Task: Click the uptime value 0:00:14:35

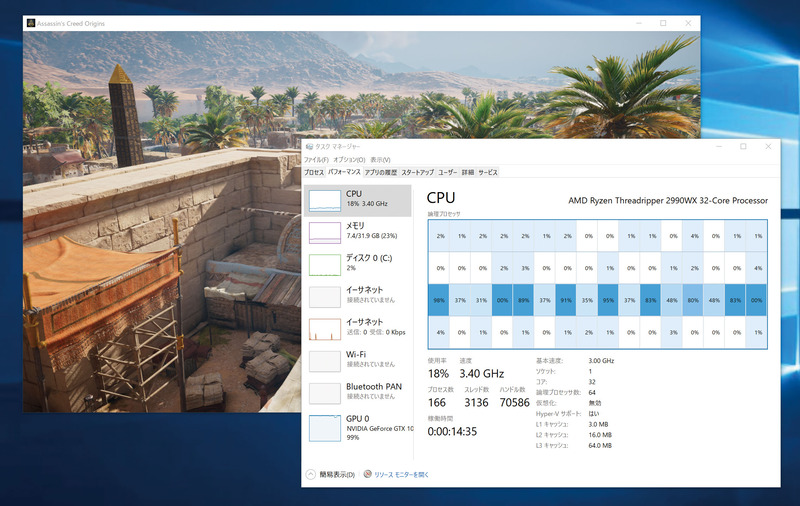Action: (x=452, y=432)
